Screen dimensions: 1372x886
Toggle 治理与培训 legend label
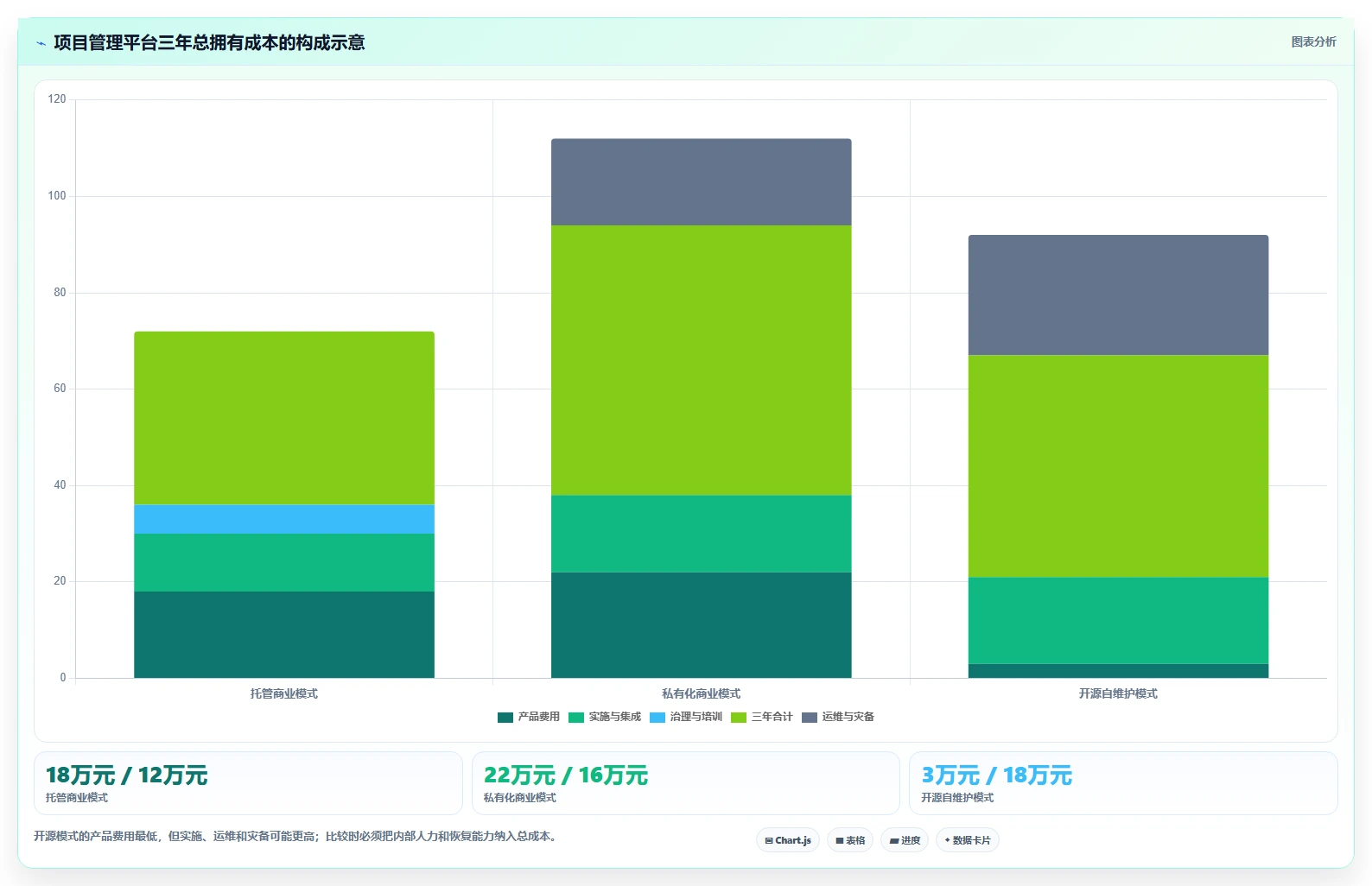(x=696, y=717)
